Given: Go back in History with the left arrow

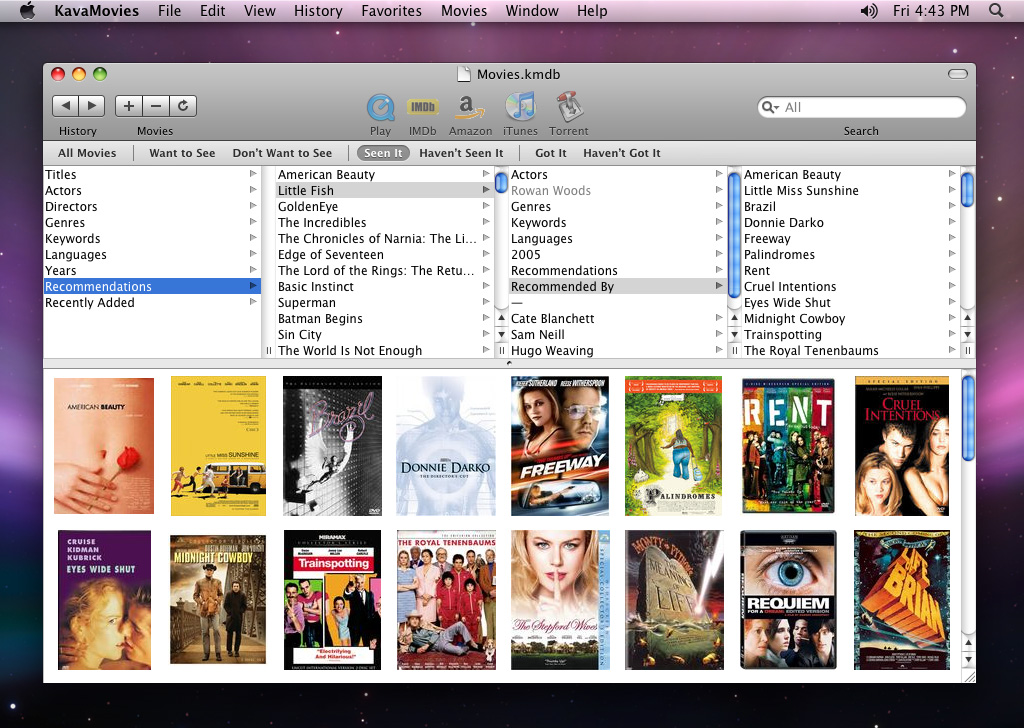Looking at the screenshot, I should coord(65,106).
